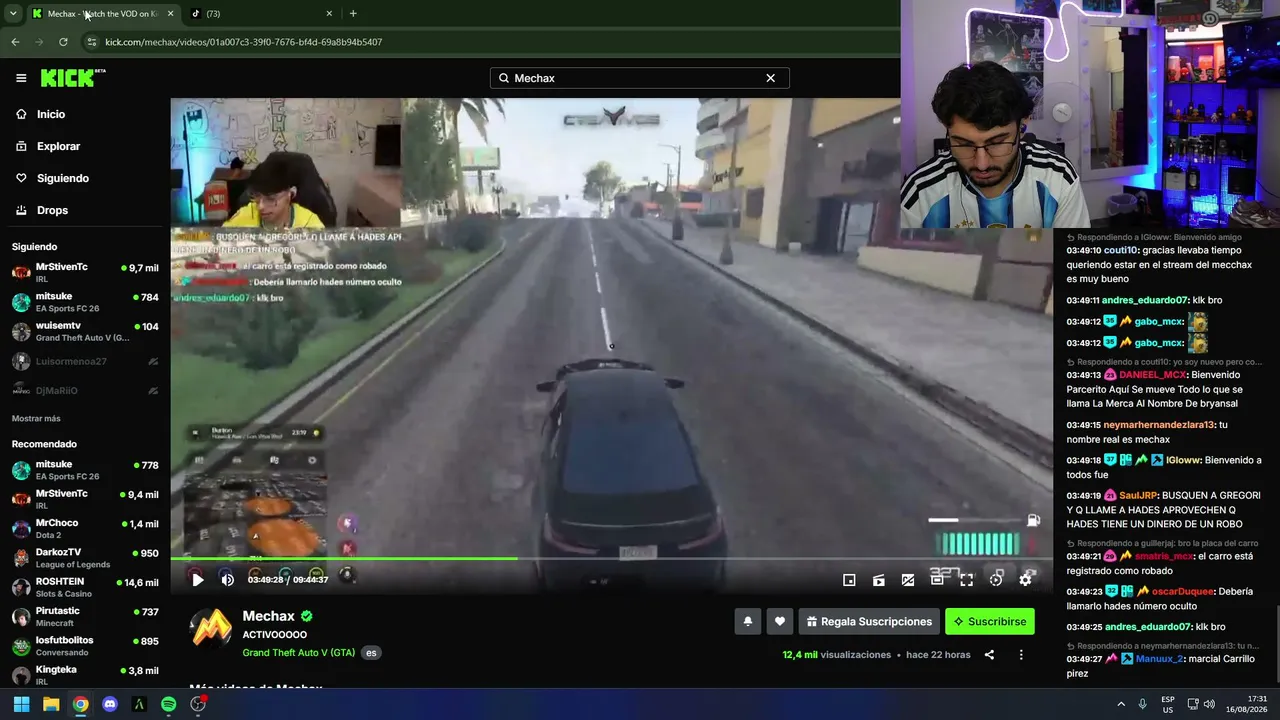
Task: Open playback speed control
Action: 996,579
